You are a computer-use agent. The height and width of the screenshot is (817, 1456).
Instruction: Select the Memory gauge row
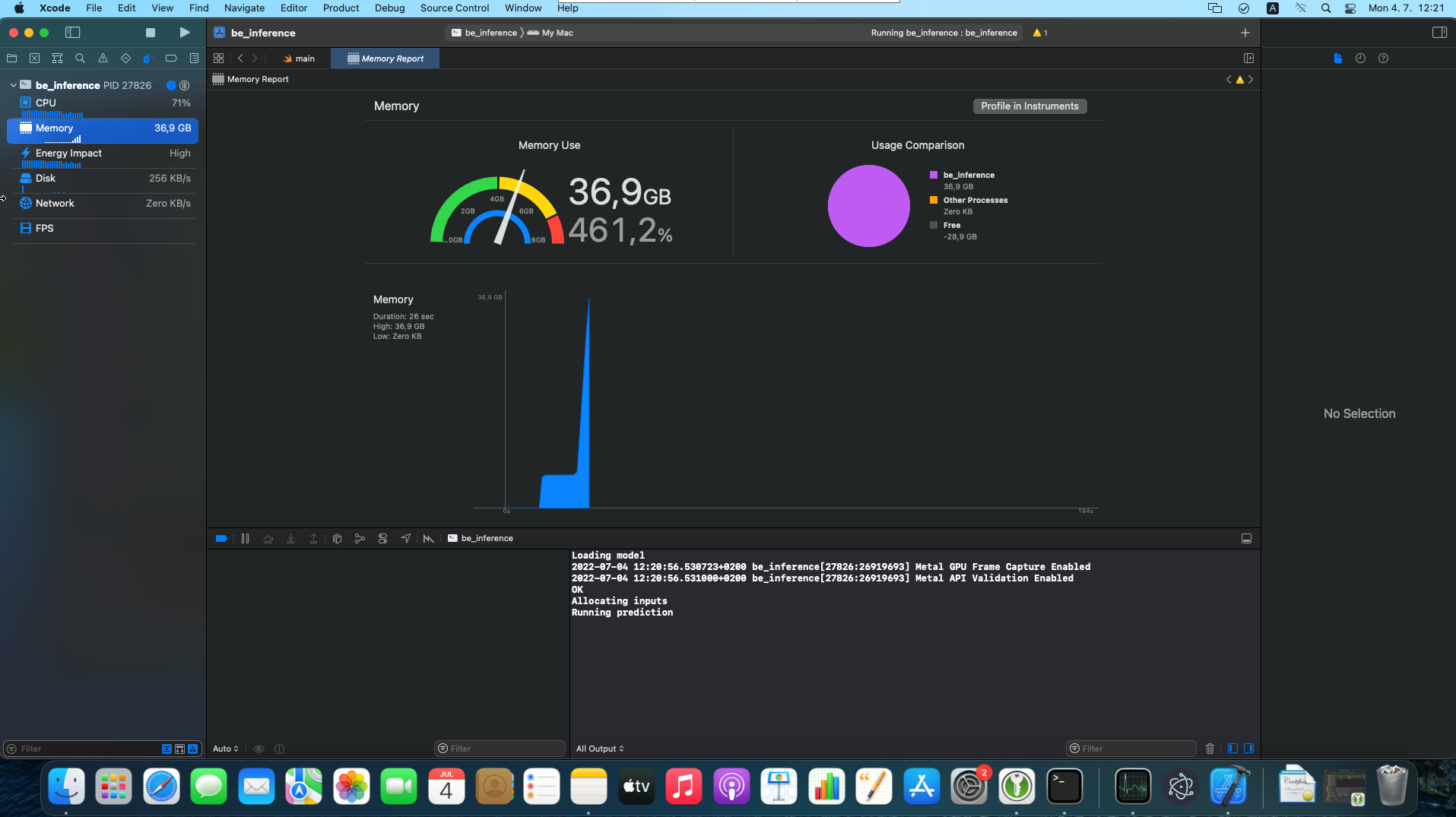tap(103, 130)
